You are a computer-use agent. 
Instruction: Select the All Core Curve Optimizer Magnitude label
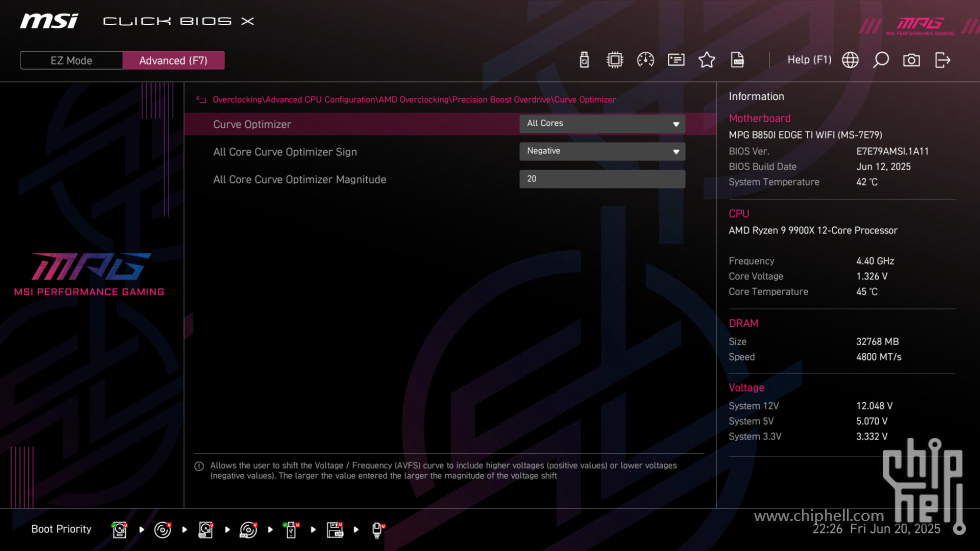tap(299, 179)
